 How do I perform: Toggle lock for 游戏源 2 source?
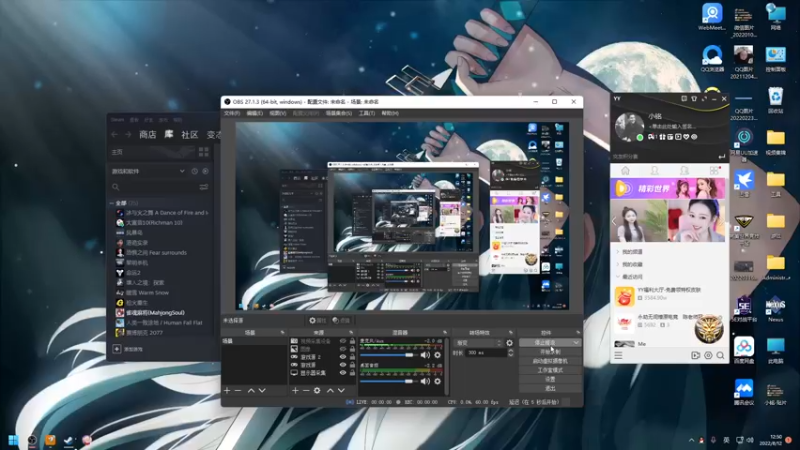pyautogui.click(x=352, y=357)
